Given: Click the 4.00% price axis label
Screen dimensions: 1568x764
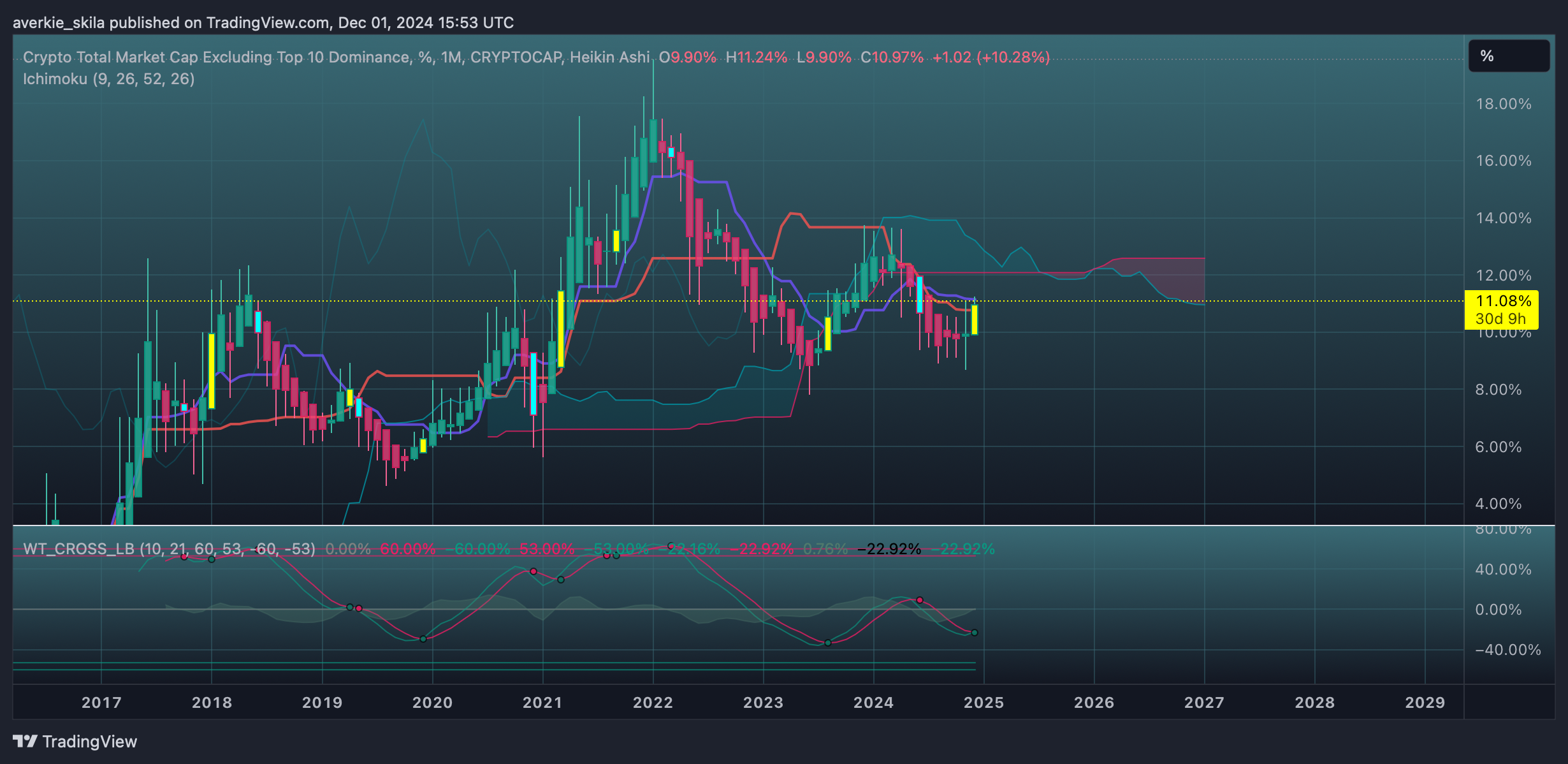Looking at the screenshot, I should click(1499, 504).
